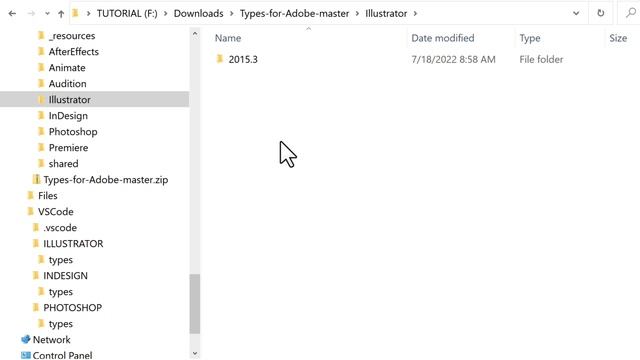This screenshot has width=640, height=360.
Task: Click the Photoshop folder icon in tree
Action: (41, 131)
